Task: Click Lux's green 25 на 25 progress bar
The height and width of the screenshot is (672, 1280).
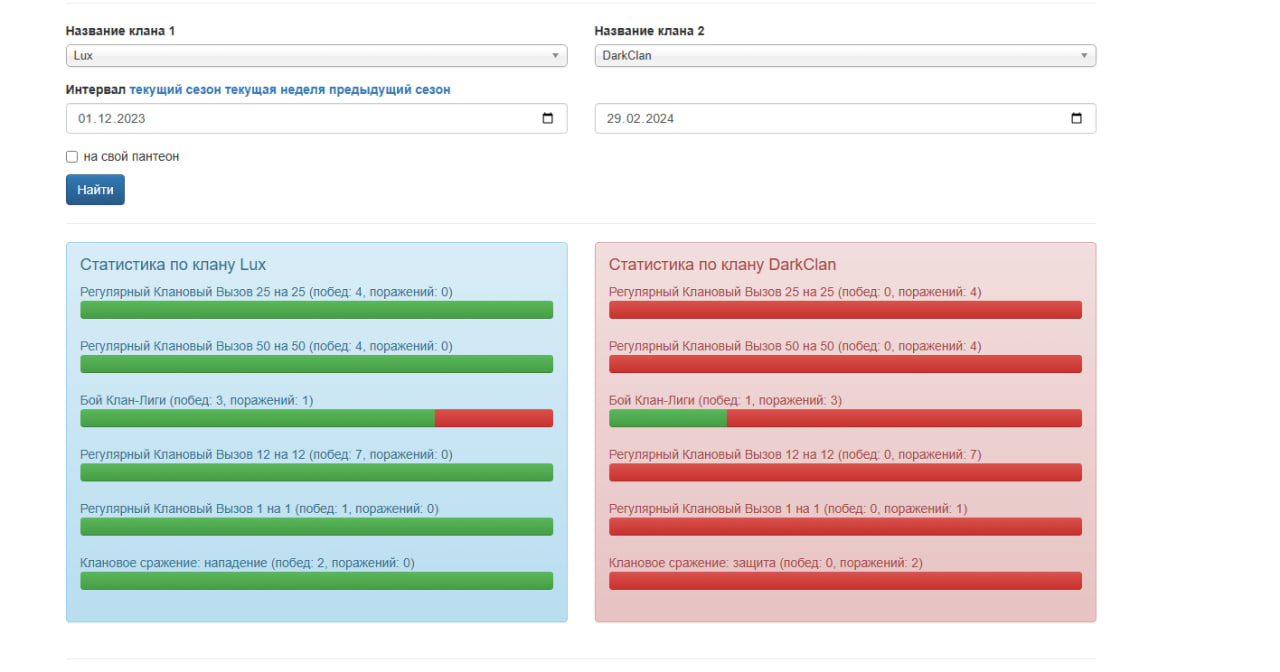Action: point(316,310)
